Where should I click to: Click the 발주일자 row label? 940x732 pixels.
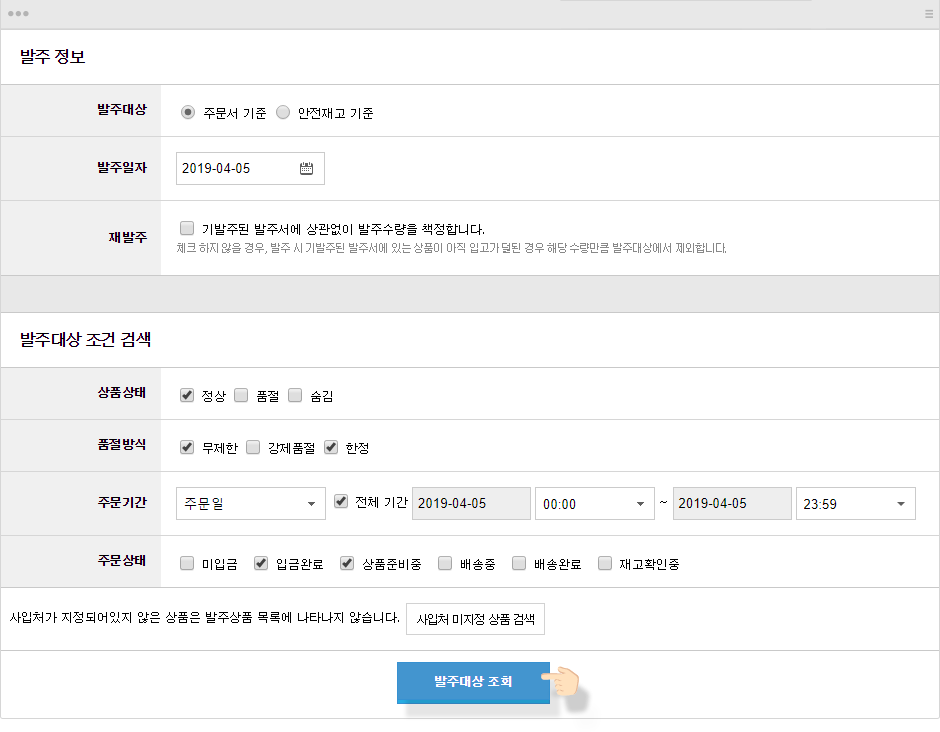click(122, 168)
